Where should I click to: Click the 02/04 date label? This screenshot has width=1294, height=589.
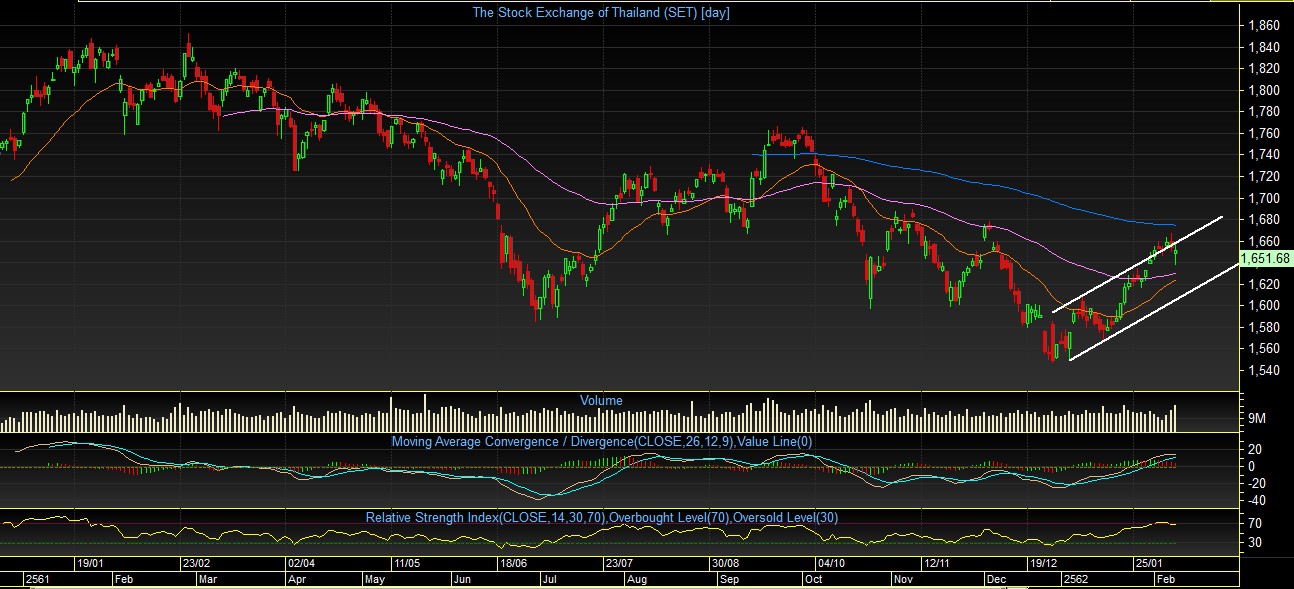[x=301, y=564]
